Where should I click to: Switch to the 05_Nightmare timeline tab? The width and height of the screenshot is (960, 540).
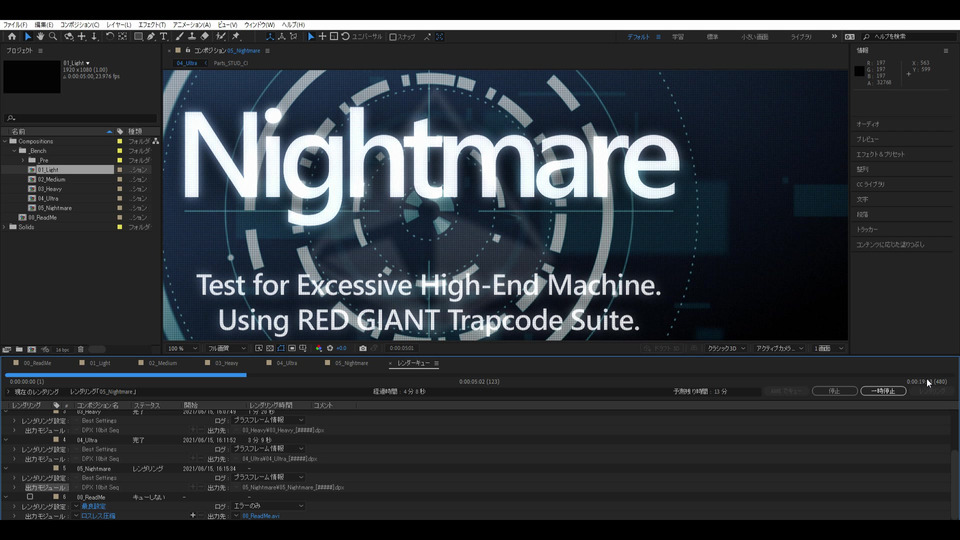pyautogui.click(x=351, y=364)
